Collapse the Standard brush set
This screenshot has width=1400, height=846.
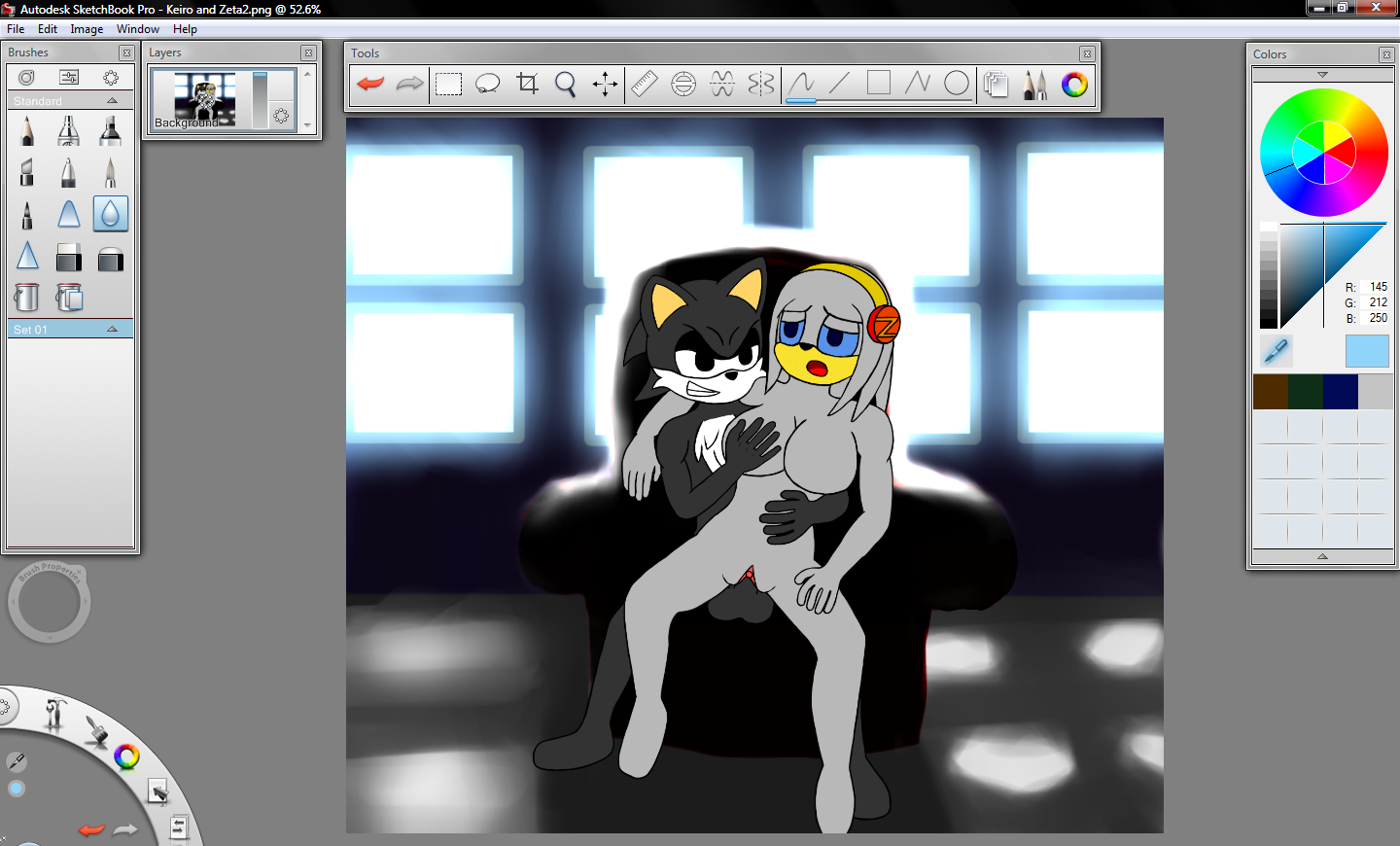coord(112,101)
